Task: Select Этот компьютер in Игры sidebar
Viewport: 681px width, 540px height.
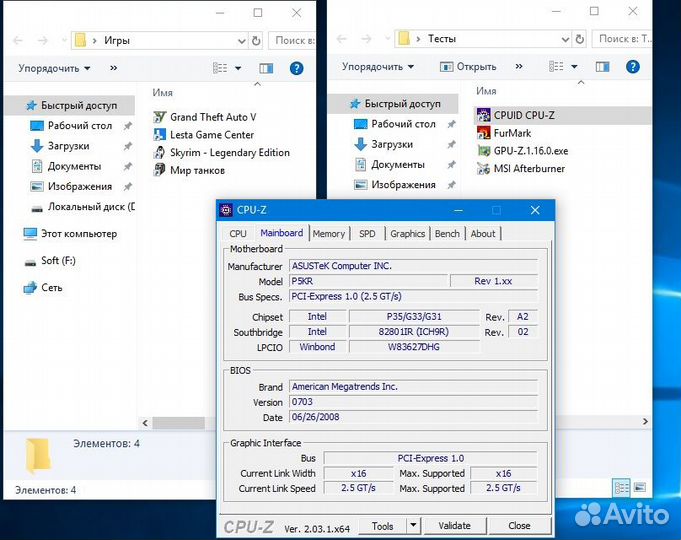Action: (70, 234)
